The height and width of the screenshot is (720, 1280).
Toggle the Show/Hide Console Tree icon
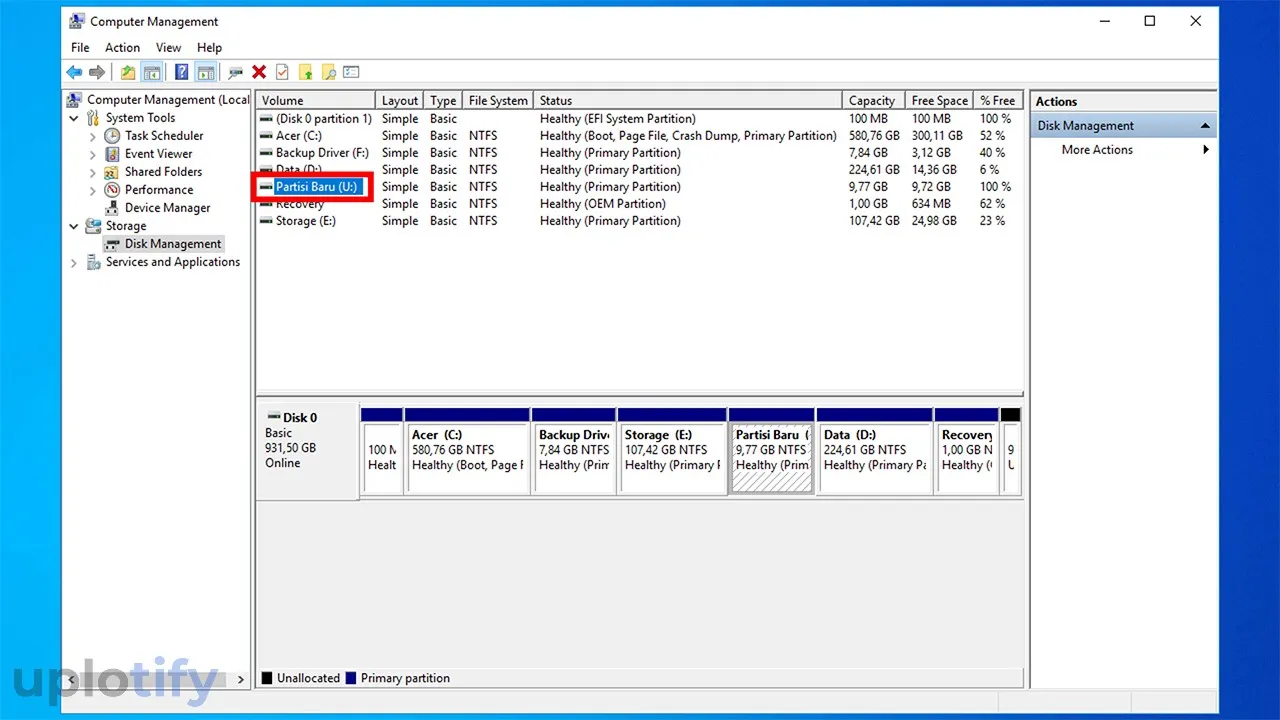coord(152,72)
